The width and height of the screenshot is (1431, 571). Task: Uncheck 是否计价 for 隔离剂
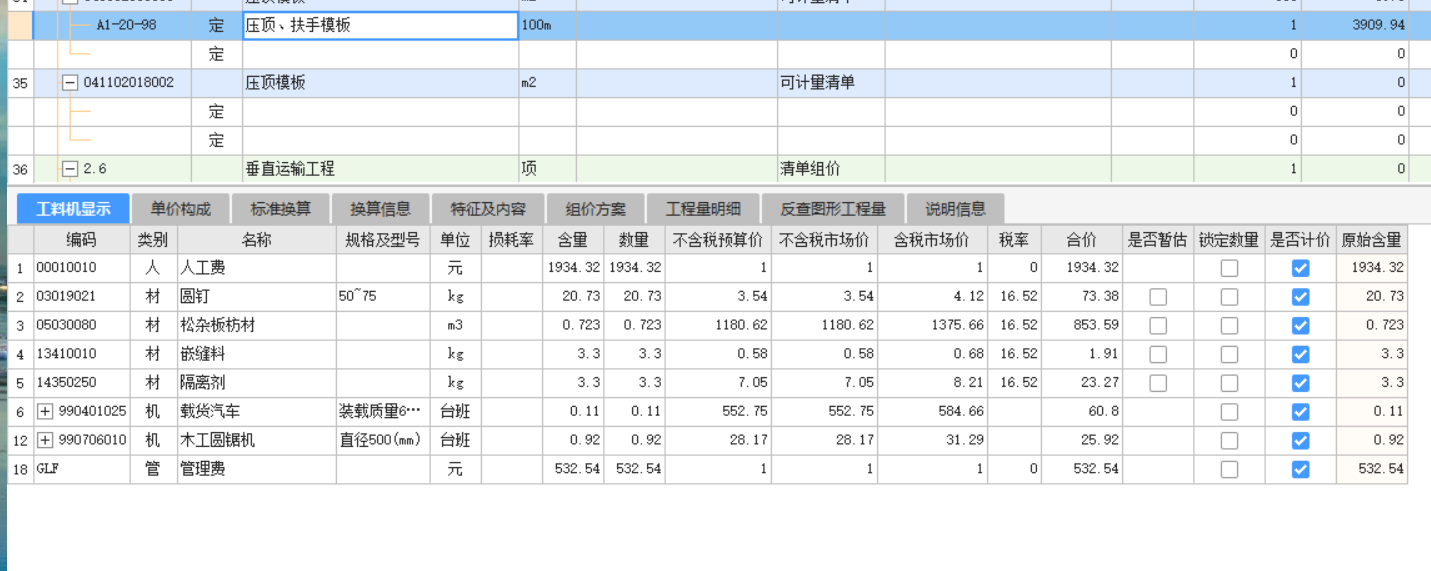click(1300, 383)
